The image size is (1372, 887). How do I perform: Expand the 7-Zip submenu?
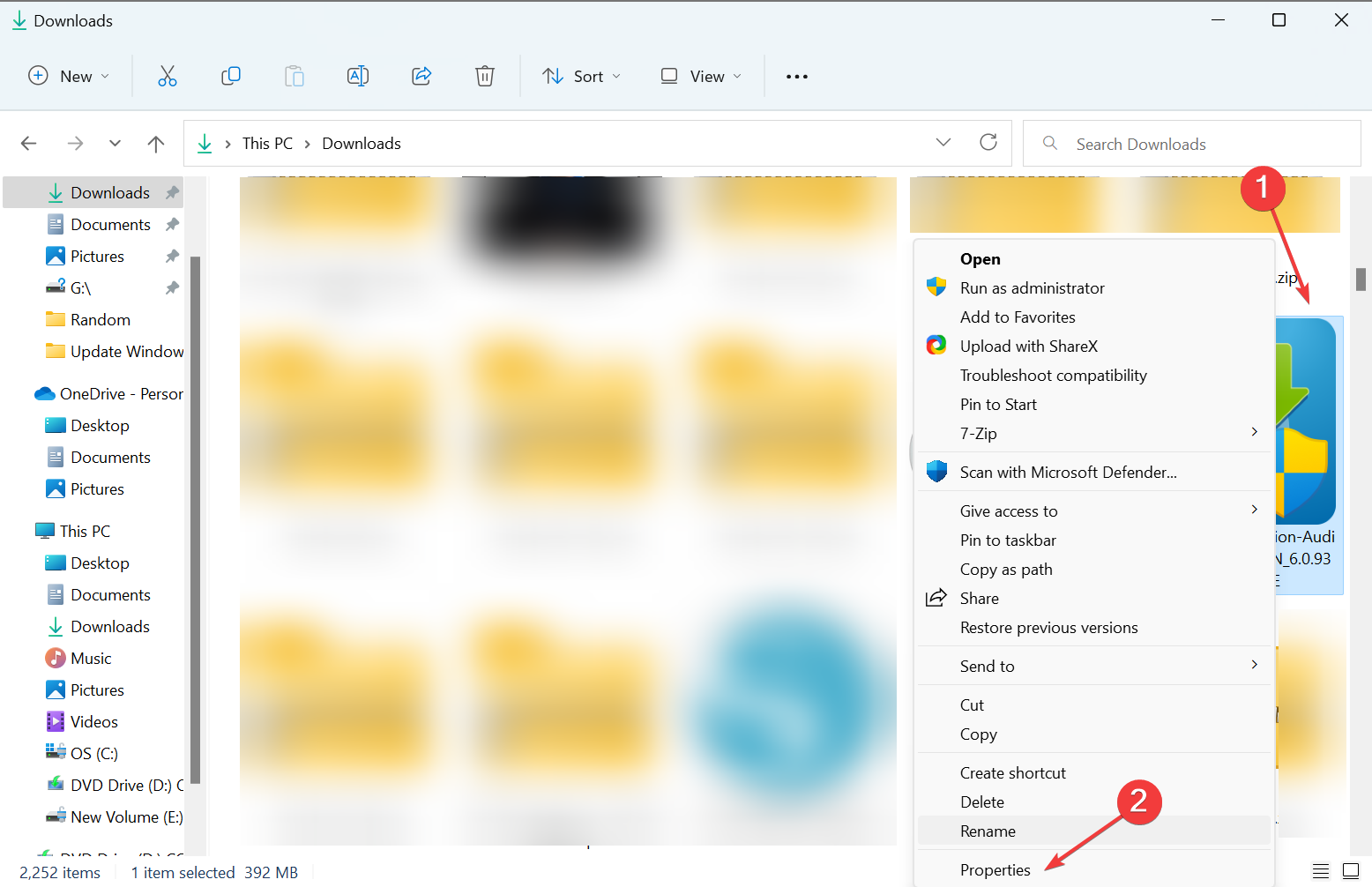[1254, 432]
